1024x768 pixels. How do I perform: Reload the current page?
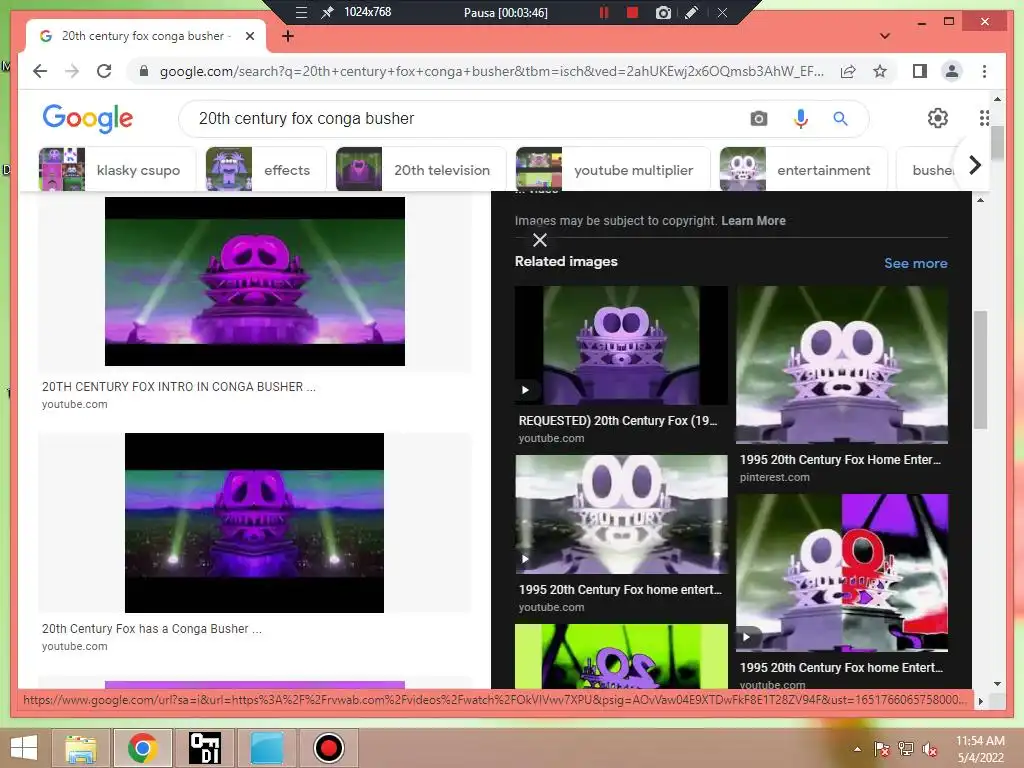[x=104, y=71]
